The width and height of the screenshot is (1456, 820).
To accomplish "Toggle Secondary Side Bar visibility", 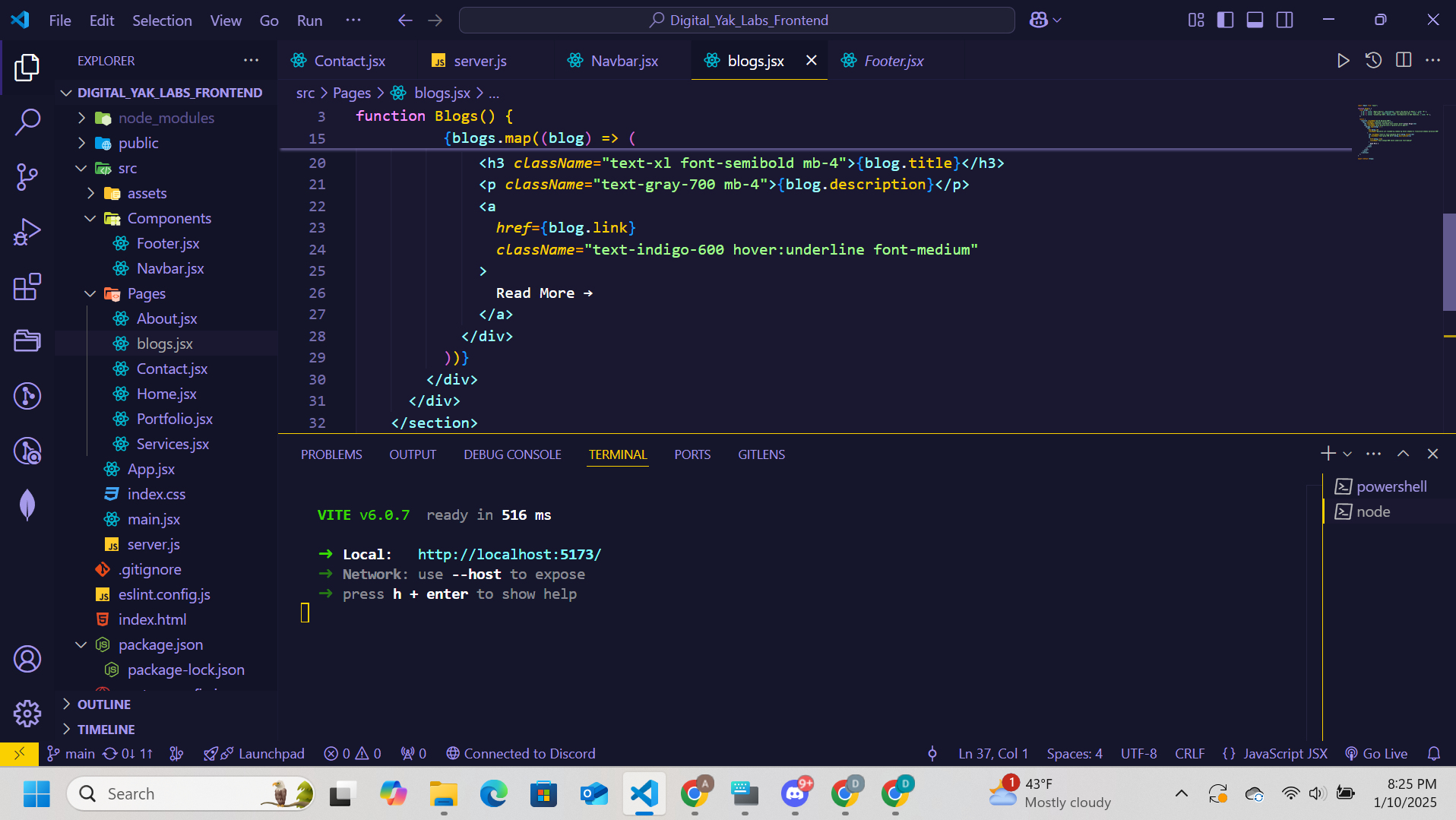I will (x=1284, y=21).
